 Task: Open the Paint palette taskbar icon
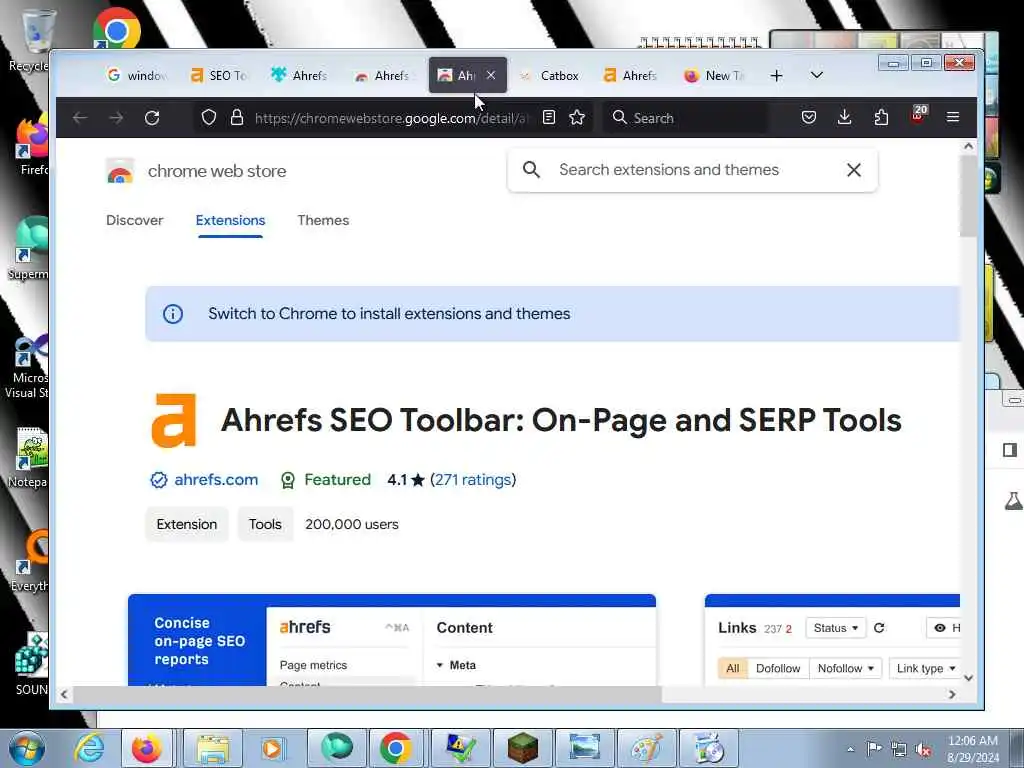pos(647,748)
